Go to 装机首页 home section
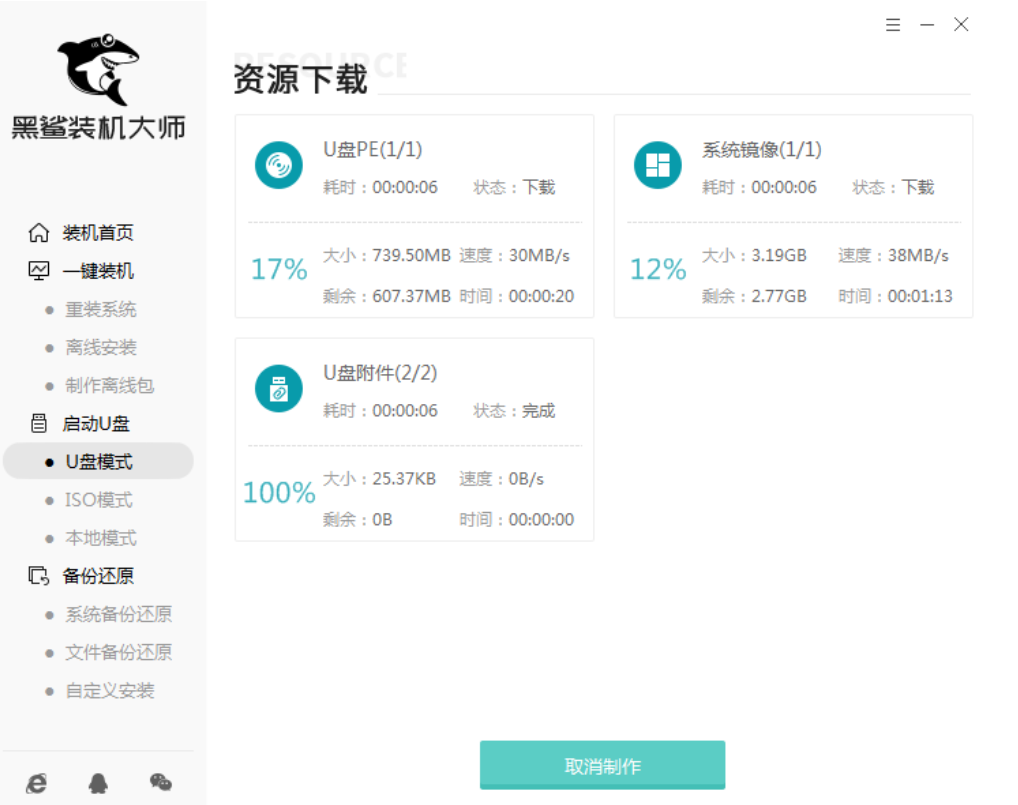The height and width of the screenshot is (805, 1018). click(x=97, y=233)
